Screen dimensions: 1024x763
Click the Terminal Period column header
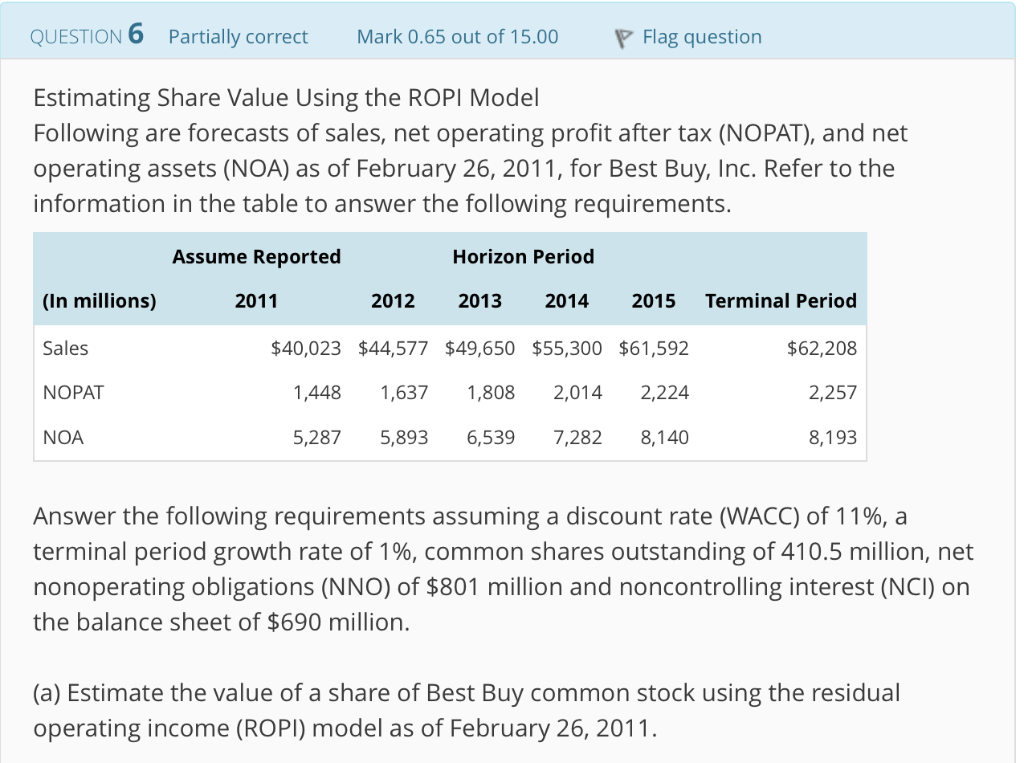coord(781,300)
